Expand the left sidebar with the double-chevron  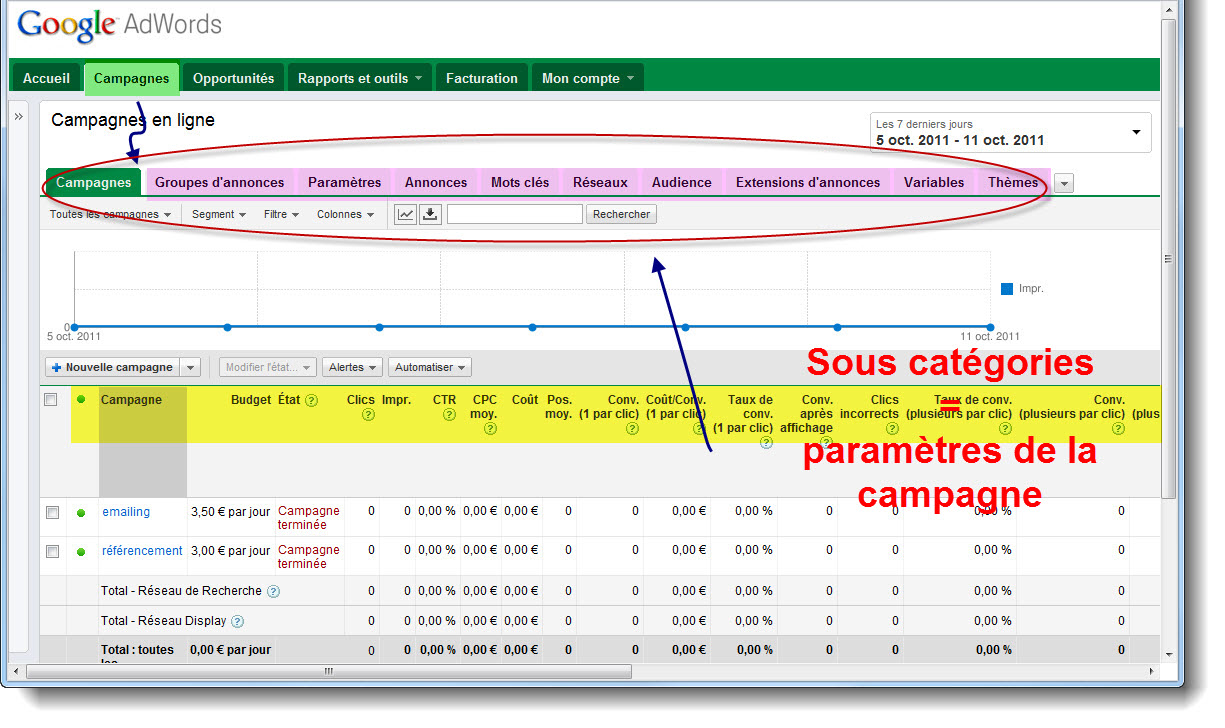(18, 117)
